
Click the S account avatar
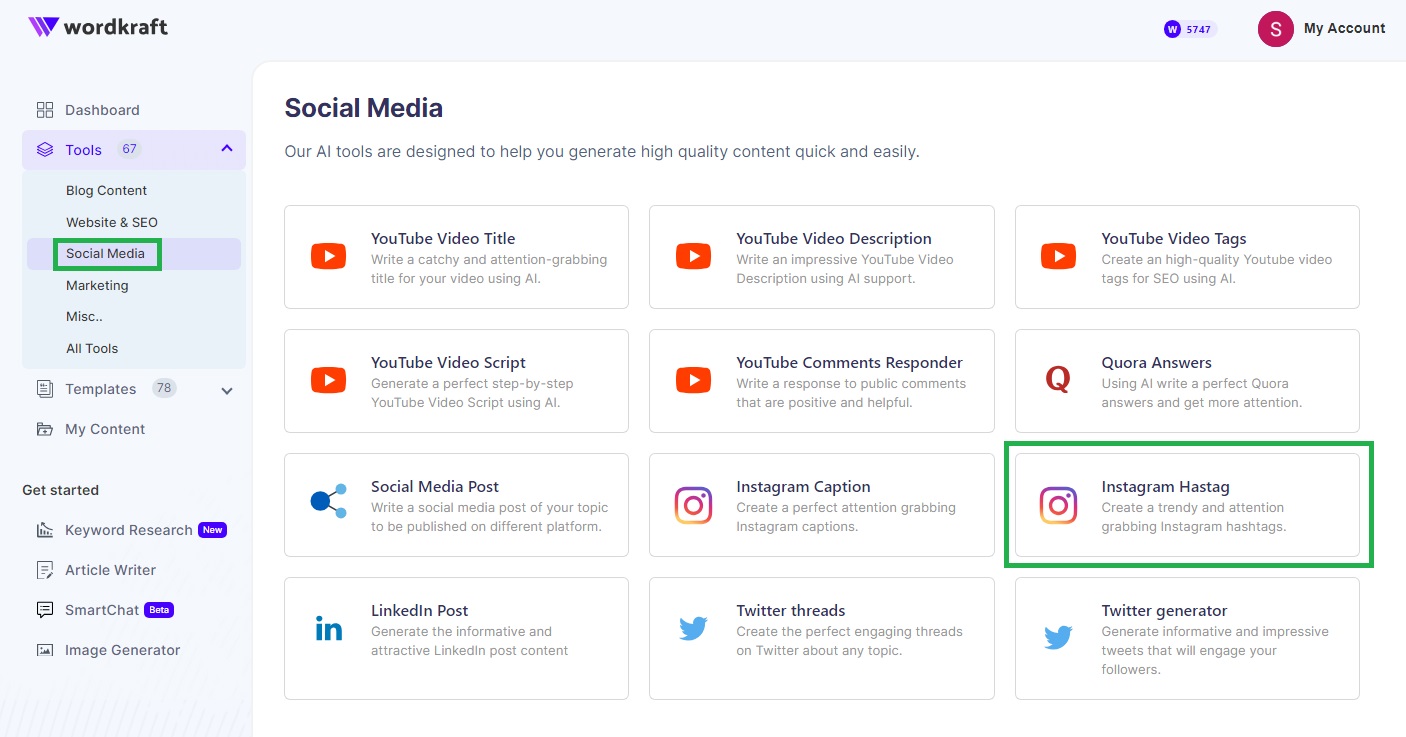(x=1275, y=29)
